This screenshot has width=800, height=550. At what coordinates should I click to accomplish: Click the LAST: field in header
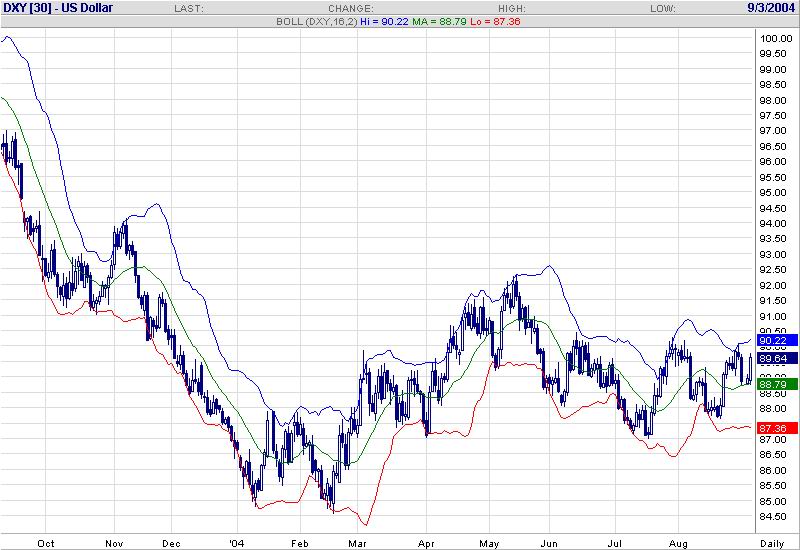[216, 8]
